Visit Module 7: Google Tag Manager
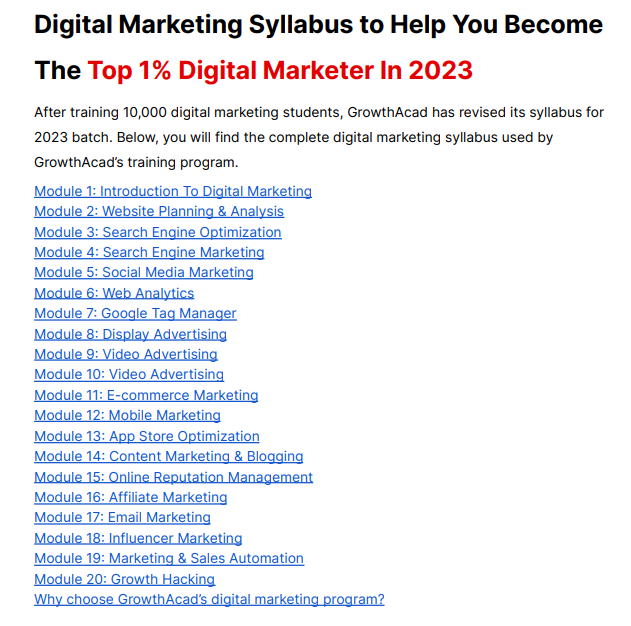 pyautogui.click(x=135, y=313)
